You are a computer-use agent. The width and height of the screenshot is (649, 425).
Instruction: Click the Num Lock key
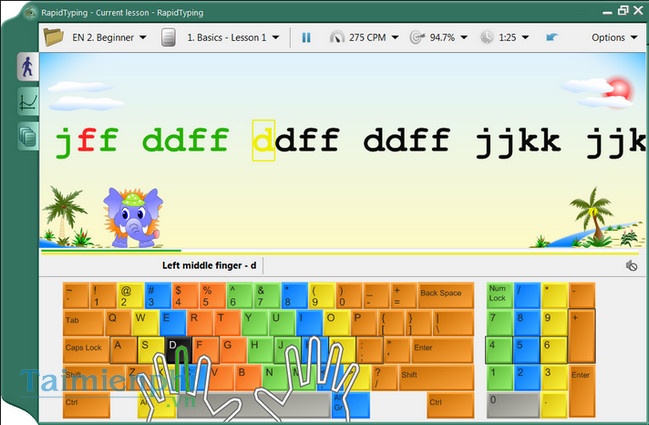click(x=500, y=295)
